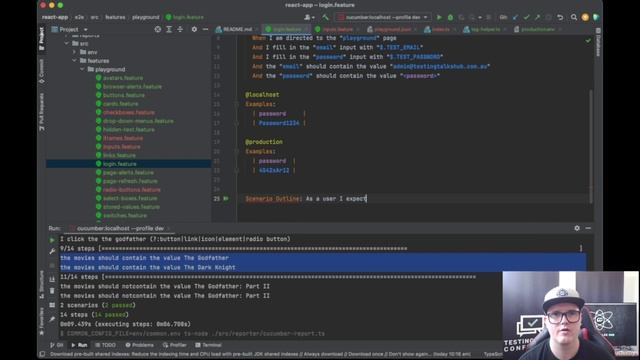This screenshot has height=360, width=640.
Task: Expand the env folder
Action: pos(74,52)
